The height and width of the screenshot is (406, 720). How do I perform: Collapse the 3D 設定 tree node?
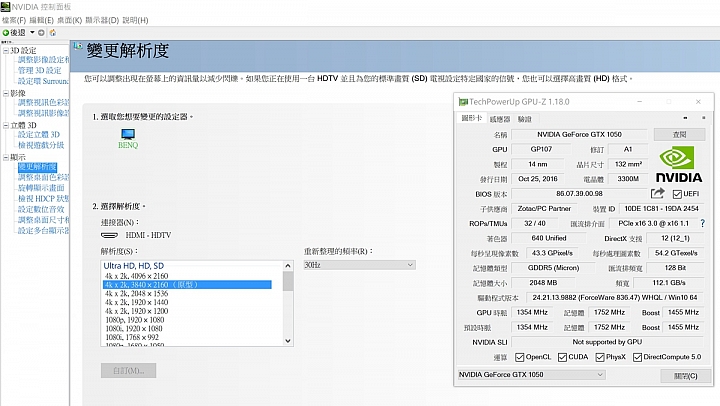click(6, 50)
